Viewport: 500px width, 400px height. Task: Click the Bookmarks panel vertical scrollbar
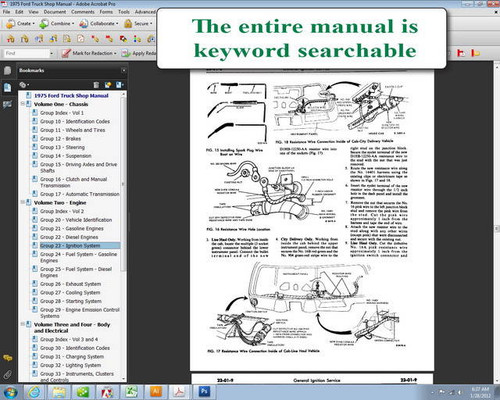pyautogui.click(x=123, y=237)
